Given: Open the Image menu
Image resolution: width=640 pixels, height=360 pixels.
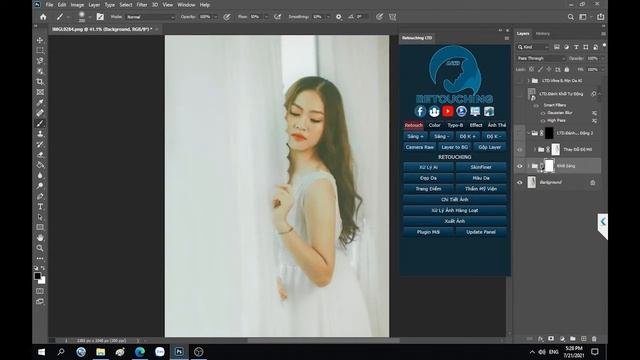Looking at the screenshot, I should (x=77, y=5).
